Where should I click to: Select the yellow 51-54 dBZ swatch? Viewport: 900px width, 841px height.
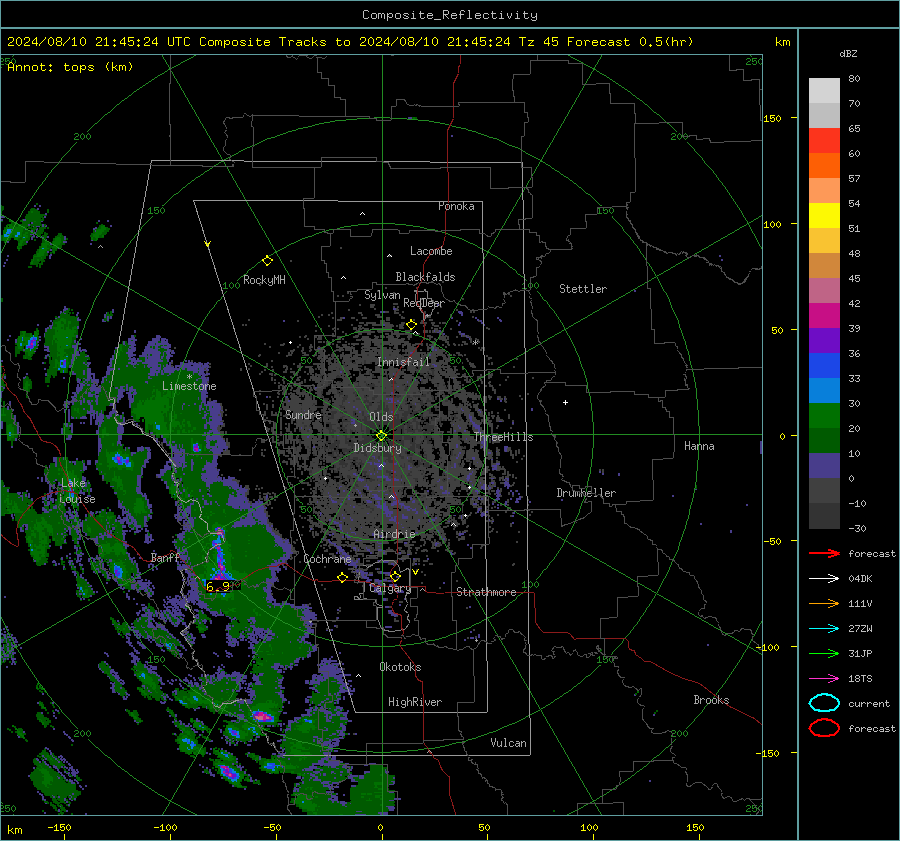point(824,216)
